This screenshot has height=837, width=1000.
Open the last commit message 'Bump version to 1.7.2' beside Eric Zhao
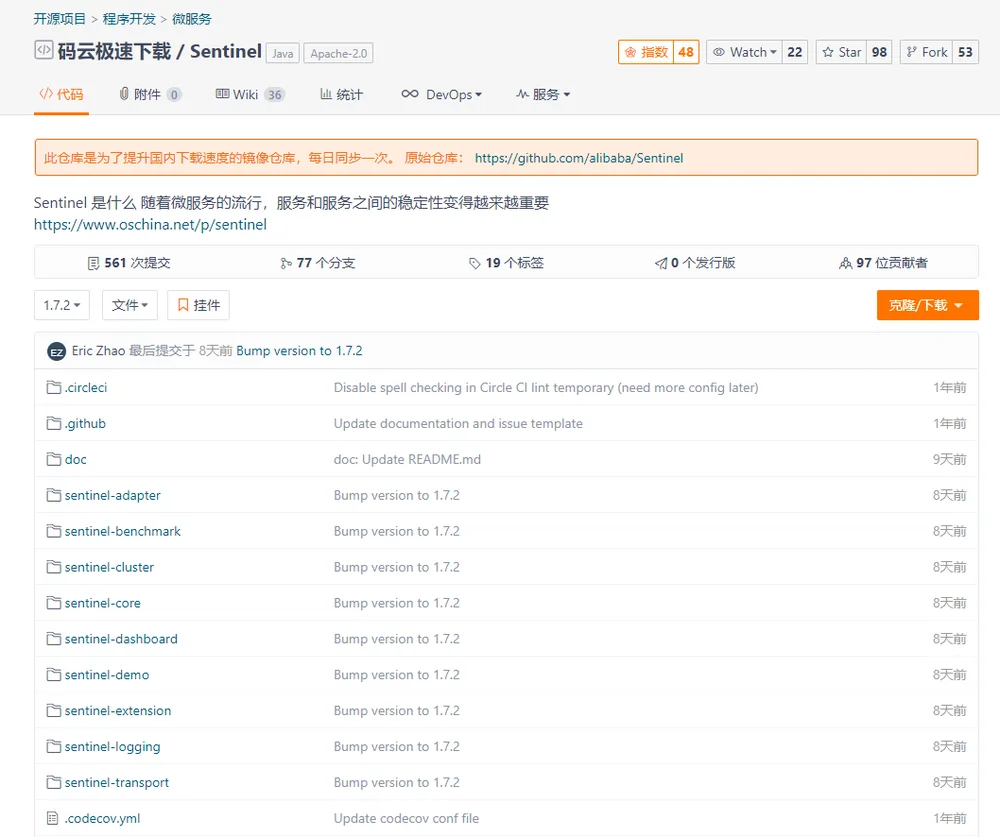pos(299,350)
